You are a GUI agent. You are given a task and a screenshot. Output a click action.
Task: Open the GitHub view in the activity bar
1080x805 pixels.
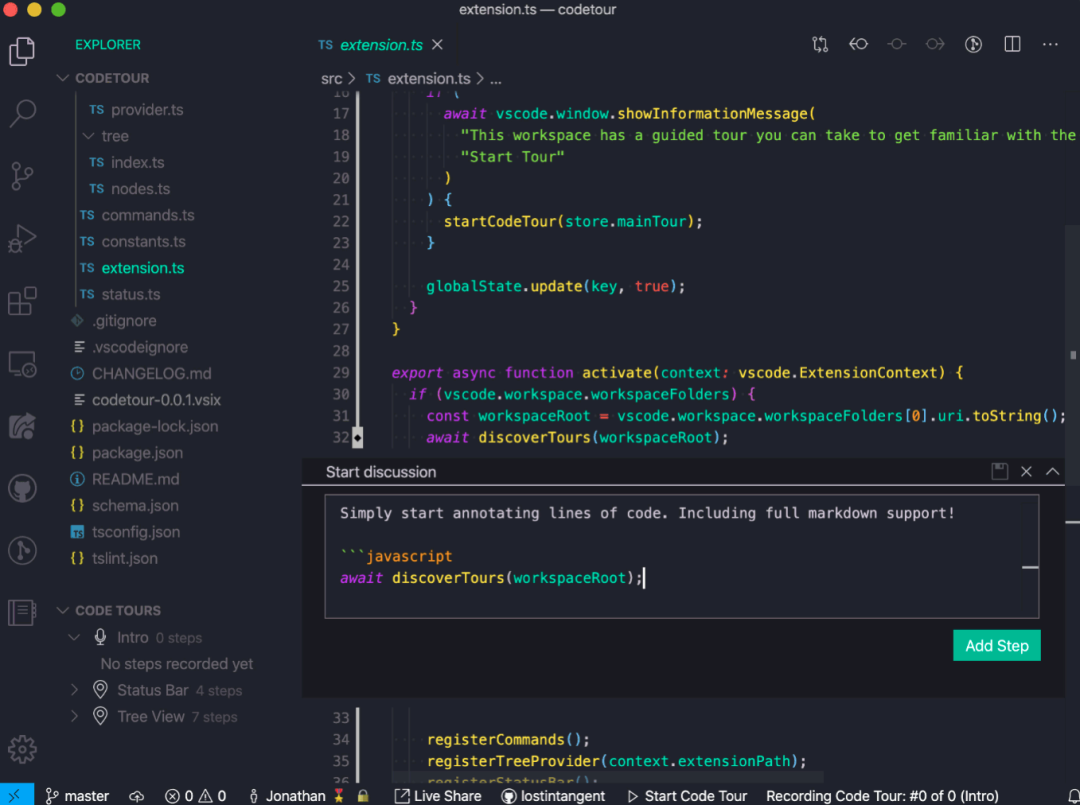click(x=22, y=488)
